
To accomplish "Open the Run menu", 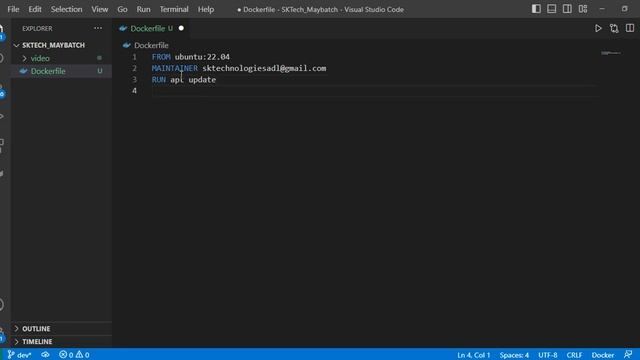I will click(143, 9).
